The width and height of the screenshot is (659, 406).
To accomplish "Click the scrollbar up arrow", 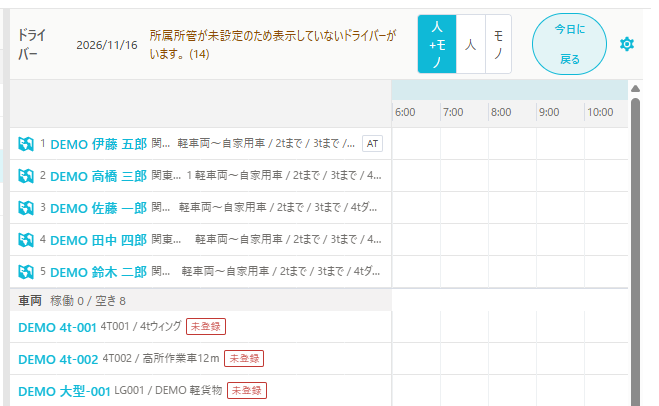I will pyautogui.click(x=635, y=89).
